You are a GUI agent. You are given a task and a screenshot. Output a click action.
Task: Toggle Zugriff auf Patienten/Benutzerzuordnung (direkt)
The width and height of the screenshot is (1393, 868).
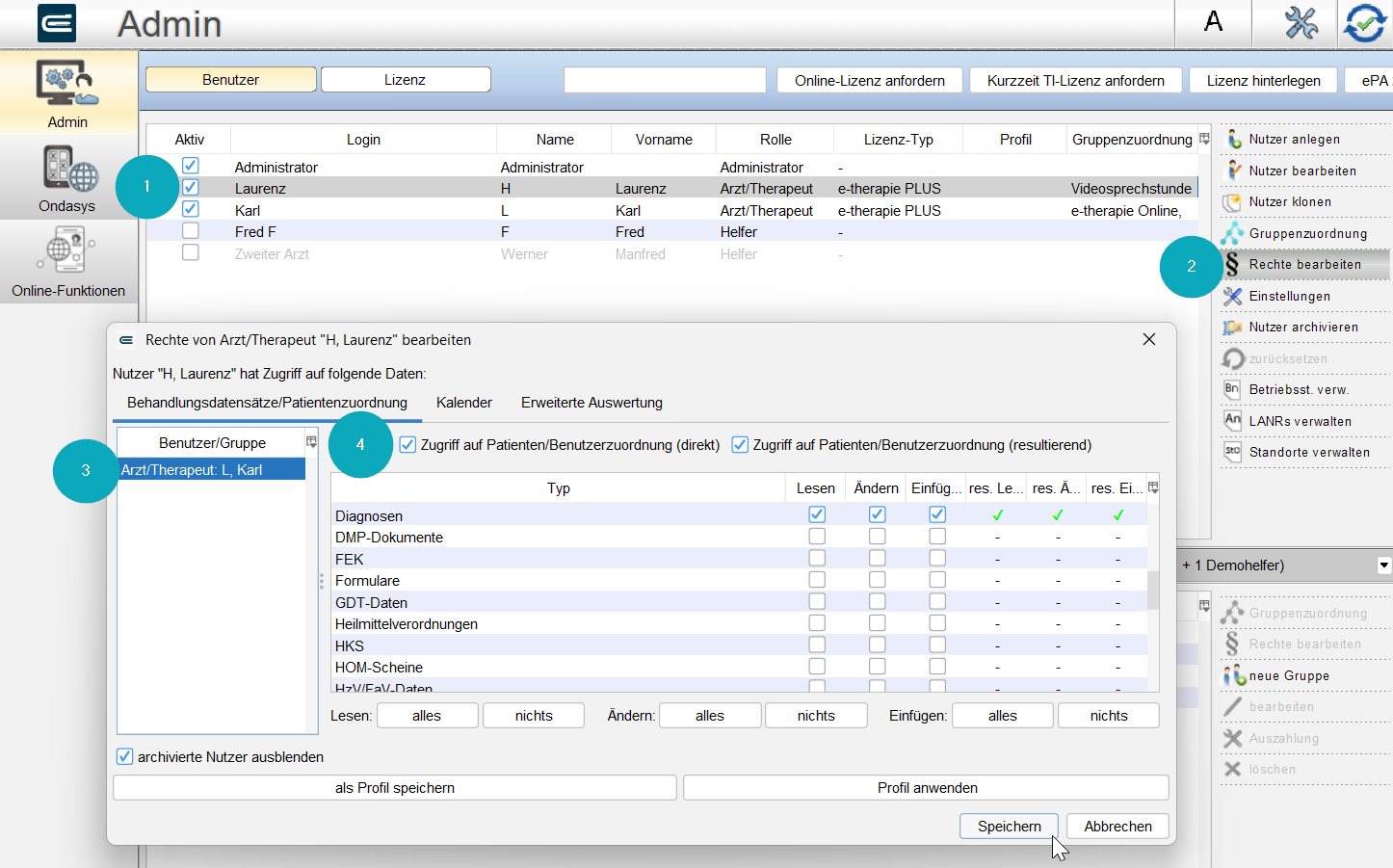point(407,445)
